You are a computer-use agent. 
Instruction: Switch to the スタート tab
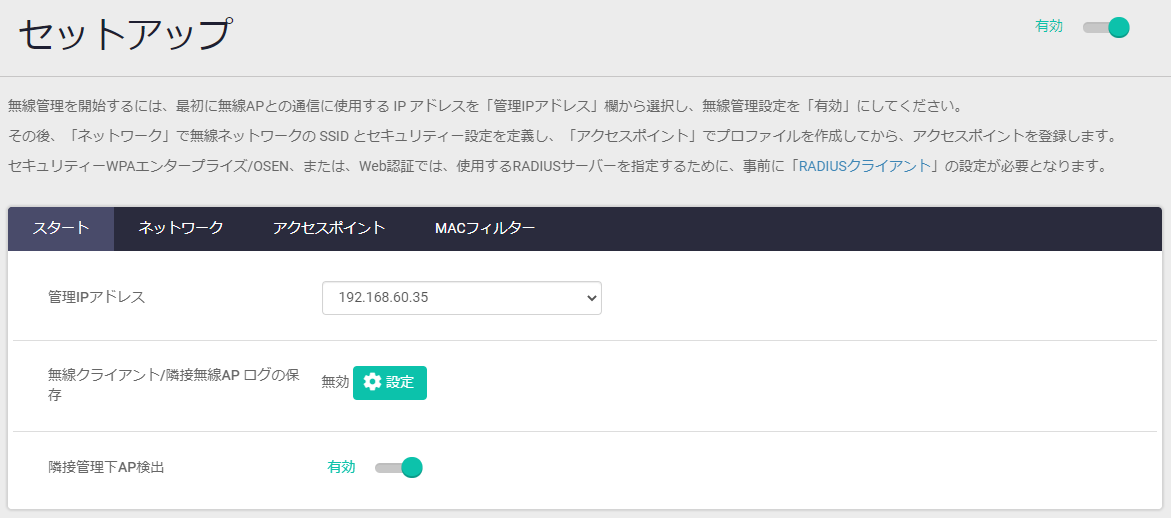click(x=61, y=228)
